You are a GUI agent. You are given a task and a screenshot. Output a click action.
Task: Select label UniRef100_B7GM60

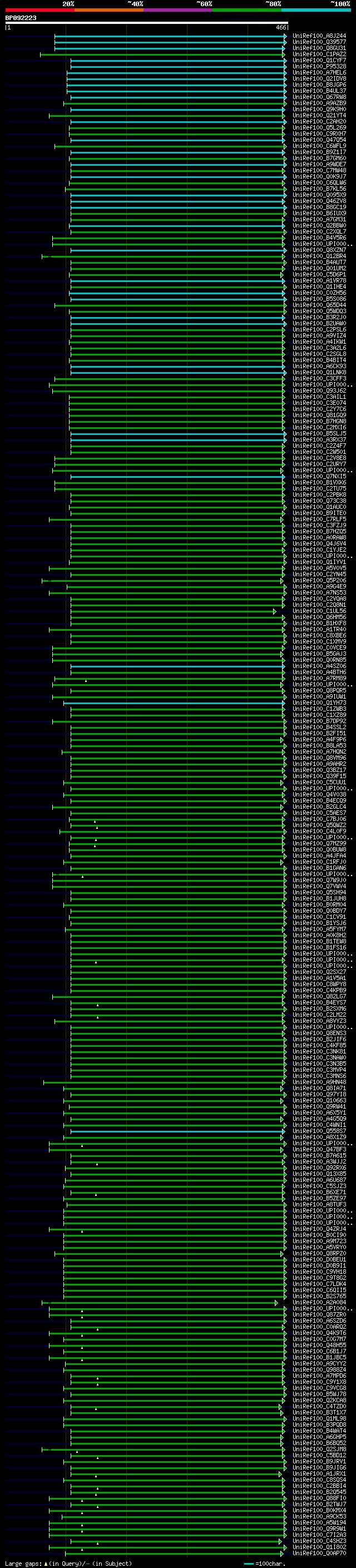(x=319, y=159)
